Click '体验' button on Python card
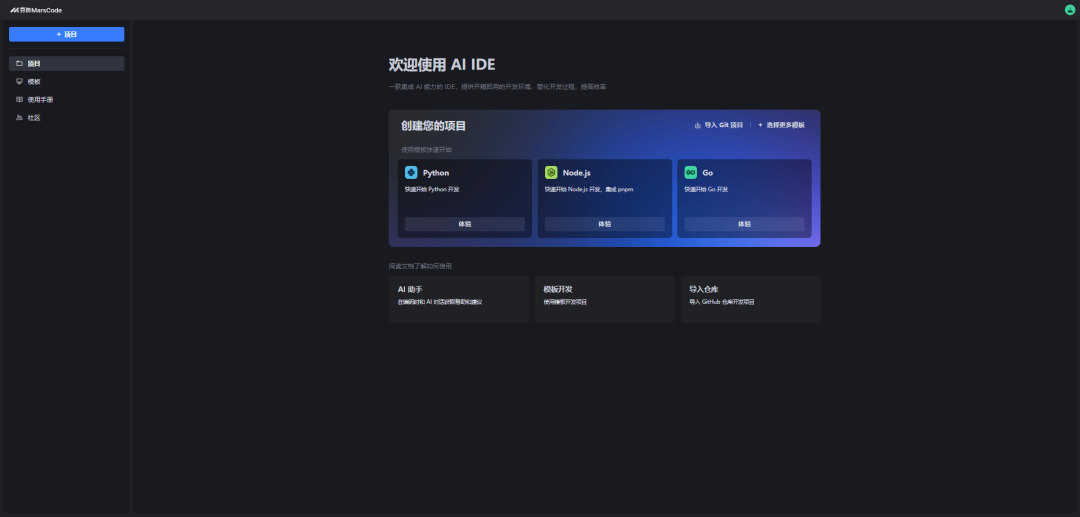 pyautogui.click(x=465, y=224)
